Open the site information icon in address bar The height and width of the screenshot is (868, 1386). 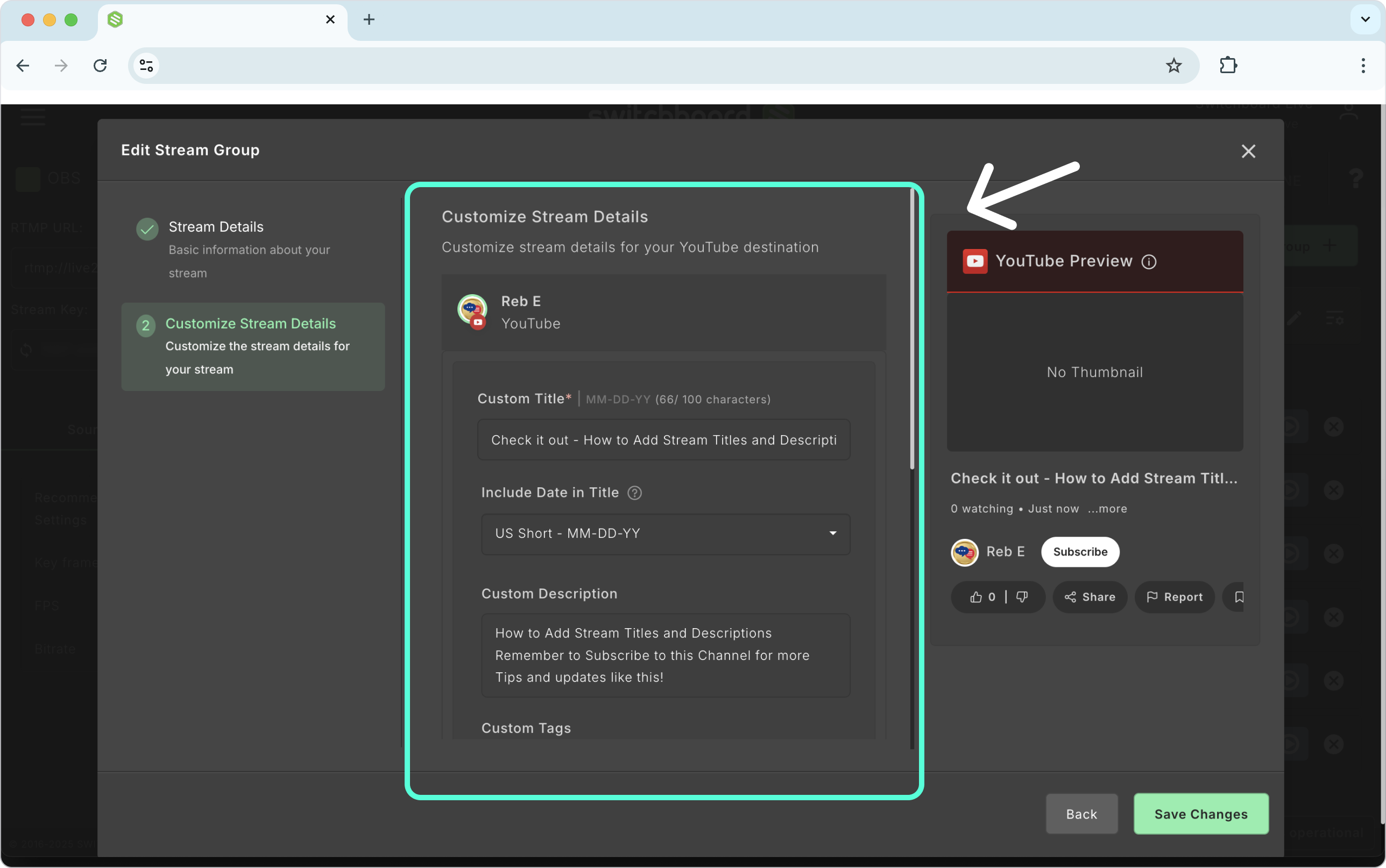[146, 66]
